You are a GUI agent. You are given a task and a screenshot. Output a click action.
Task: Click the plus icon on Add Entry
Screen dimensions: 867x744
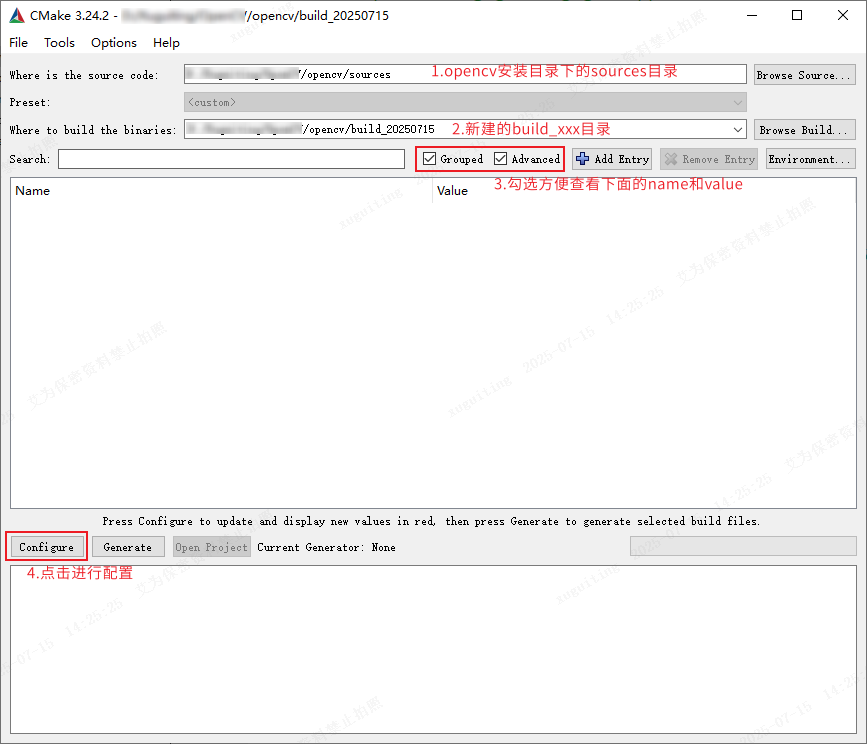coord(582,159)
